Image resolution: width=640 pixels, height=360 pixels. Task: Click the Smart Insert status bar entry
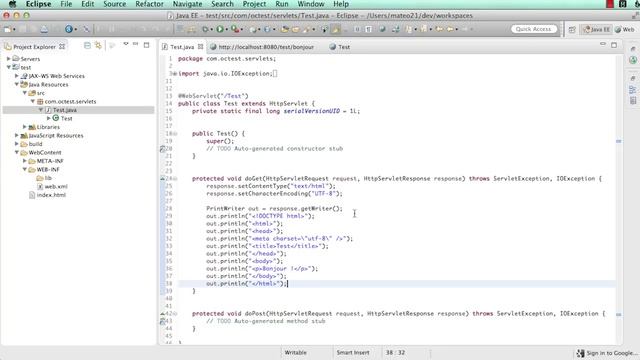353,353
